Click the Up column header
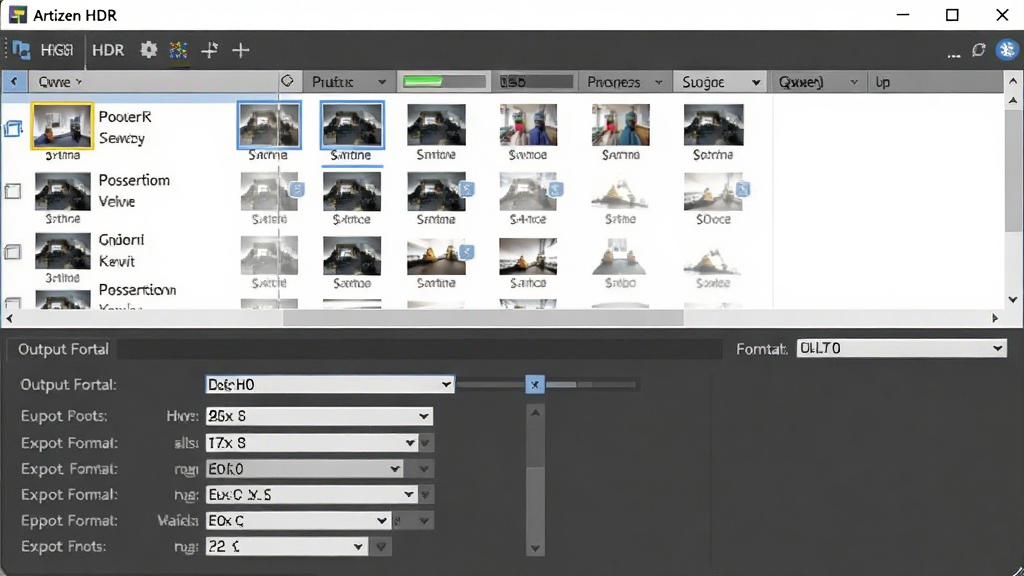The height and width of the screenshot is (576, 1024). point(883,82)
